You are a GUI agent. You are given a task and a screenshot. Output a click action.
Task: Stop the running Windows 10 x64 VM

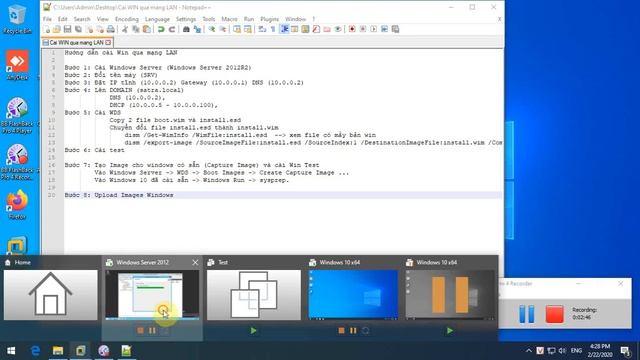(341, 331)
